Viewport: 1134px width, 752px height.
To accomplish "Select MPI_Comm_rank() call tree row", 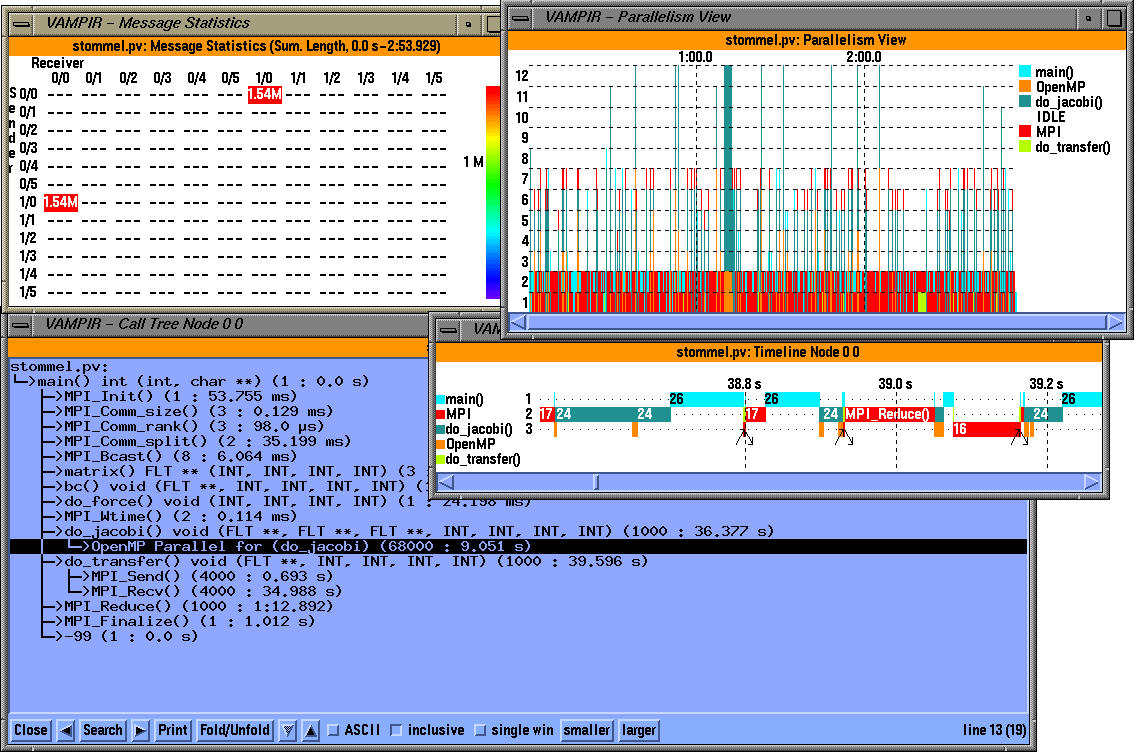I will tap(194, 427).
